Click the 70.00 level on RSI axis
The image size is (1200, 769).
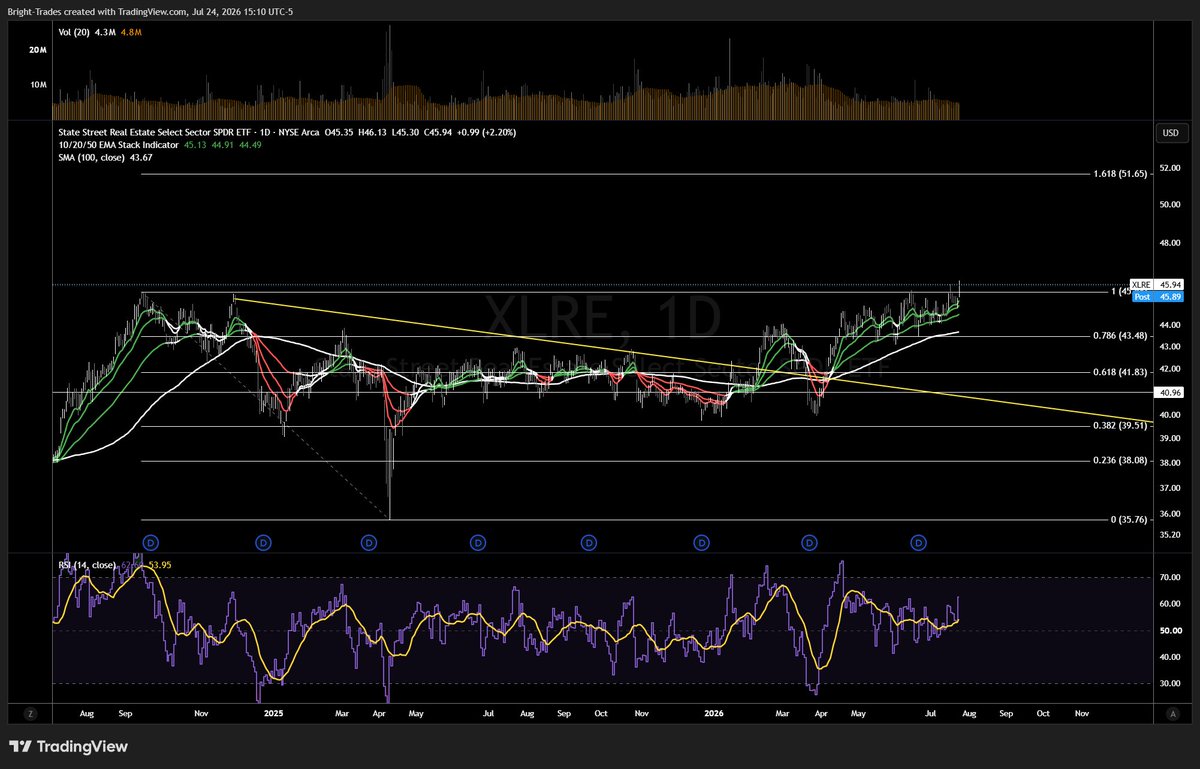tap(1170, 578)
